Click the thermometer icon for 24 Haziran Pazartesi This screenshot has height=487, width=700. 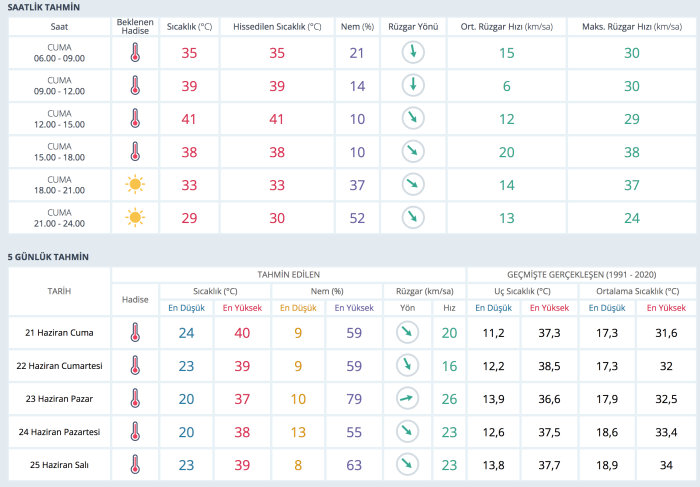pos(134,431)
